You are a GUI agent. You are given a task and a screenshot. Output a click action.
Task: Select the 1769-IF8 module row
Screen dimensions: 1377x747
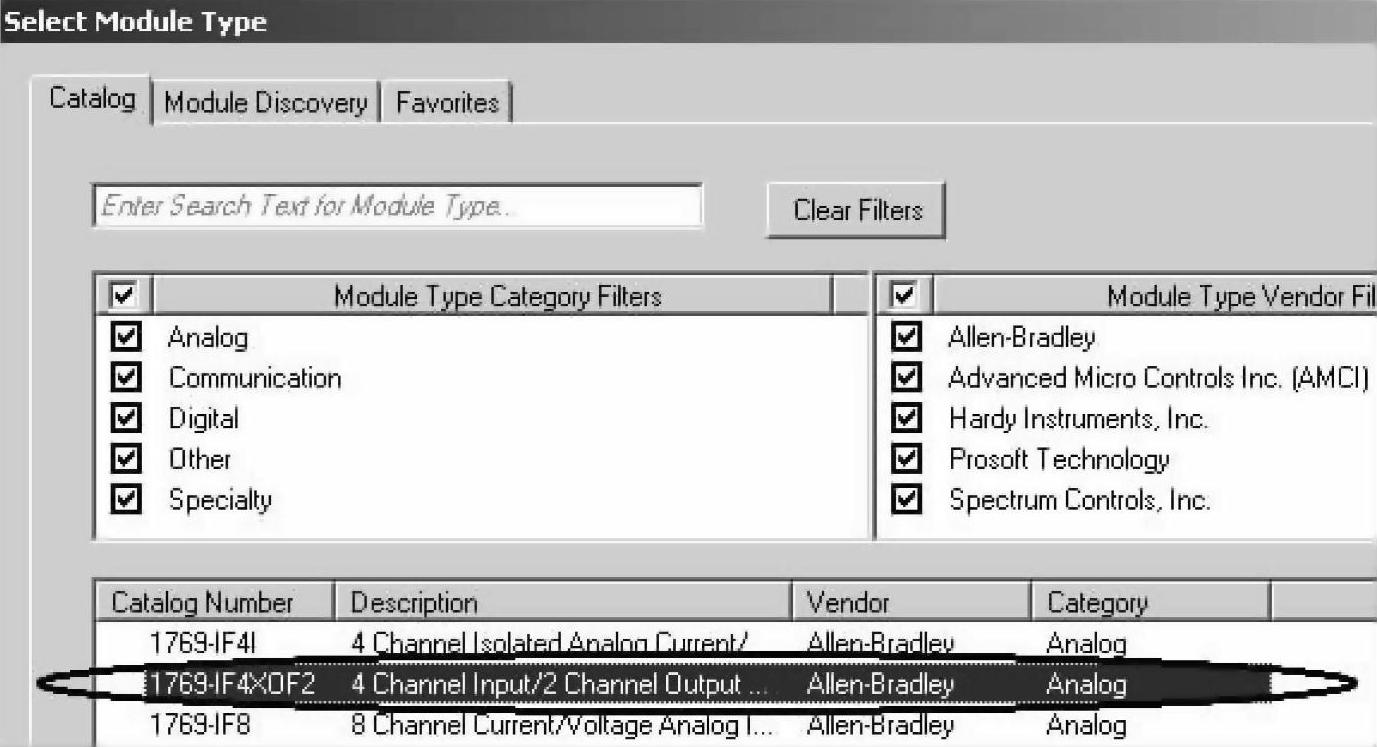point(683,725)
